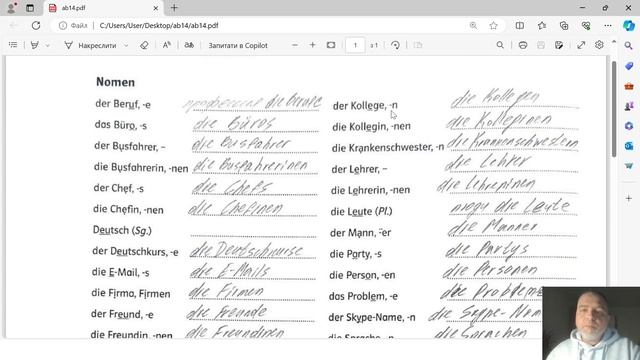Open PDF search magnifier in toolbar

point(500,45)
